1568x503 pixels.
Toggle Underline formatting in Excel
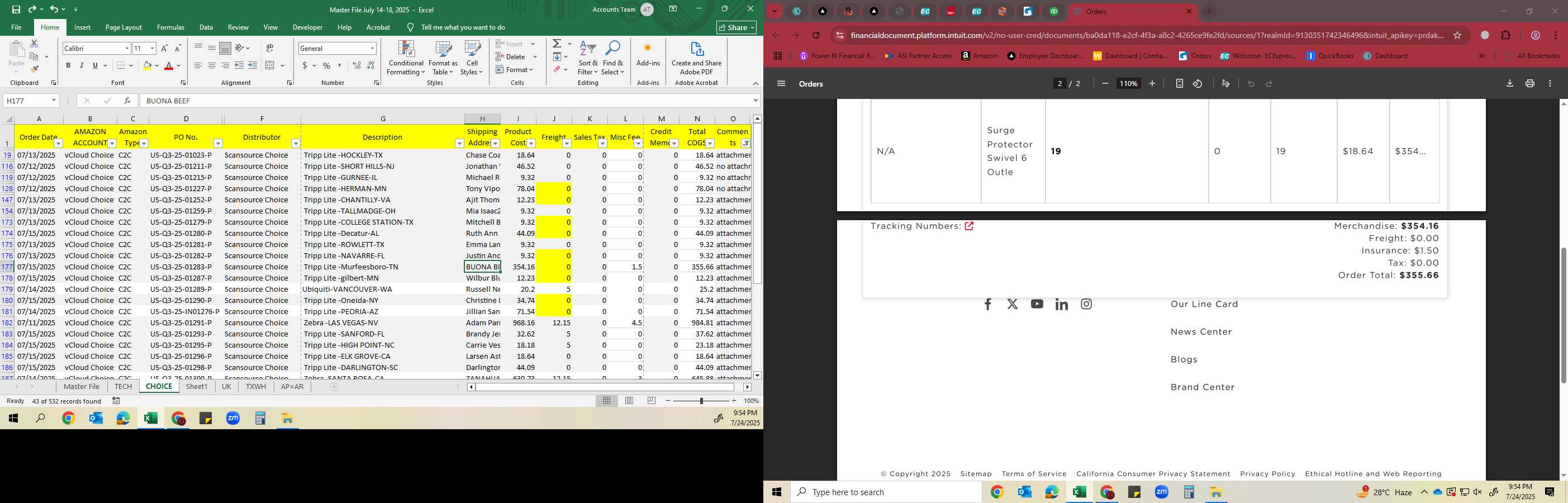click(x=95, y=66)
